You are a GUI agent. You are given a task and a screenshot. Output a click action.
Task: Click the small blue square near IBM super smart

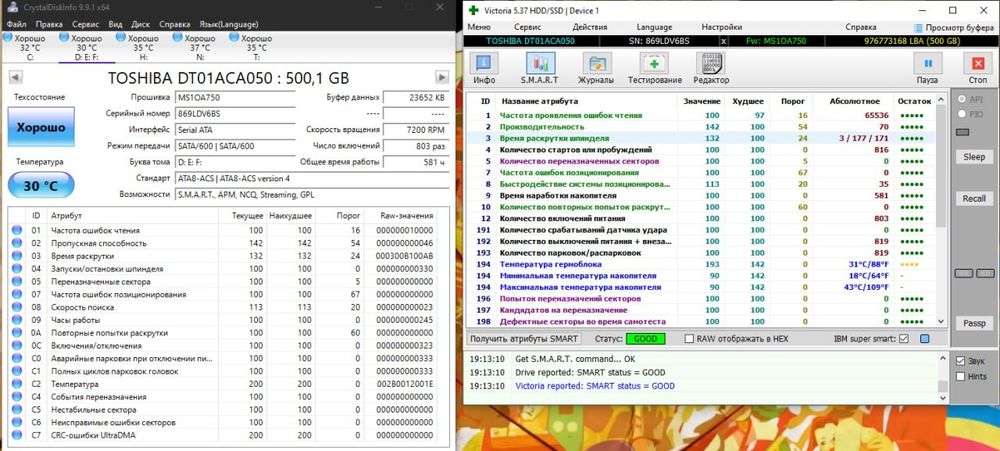(925, 339)
